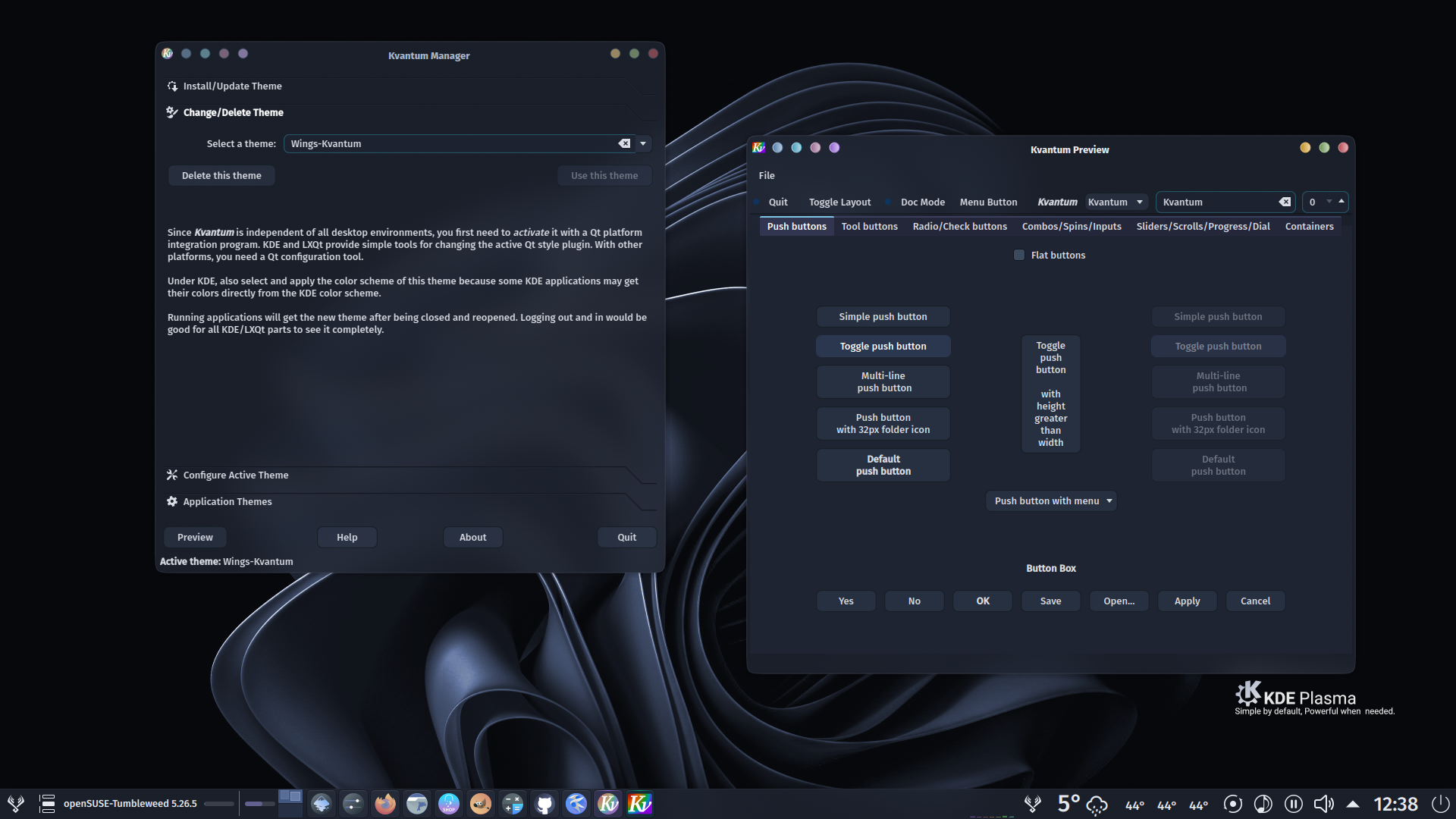Switch to Kvantum Manager via its taskbar icon
The image size is (1456, 819).
608,803
